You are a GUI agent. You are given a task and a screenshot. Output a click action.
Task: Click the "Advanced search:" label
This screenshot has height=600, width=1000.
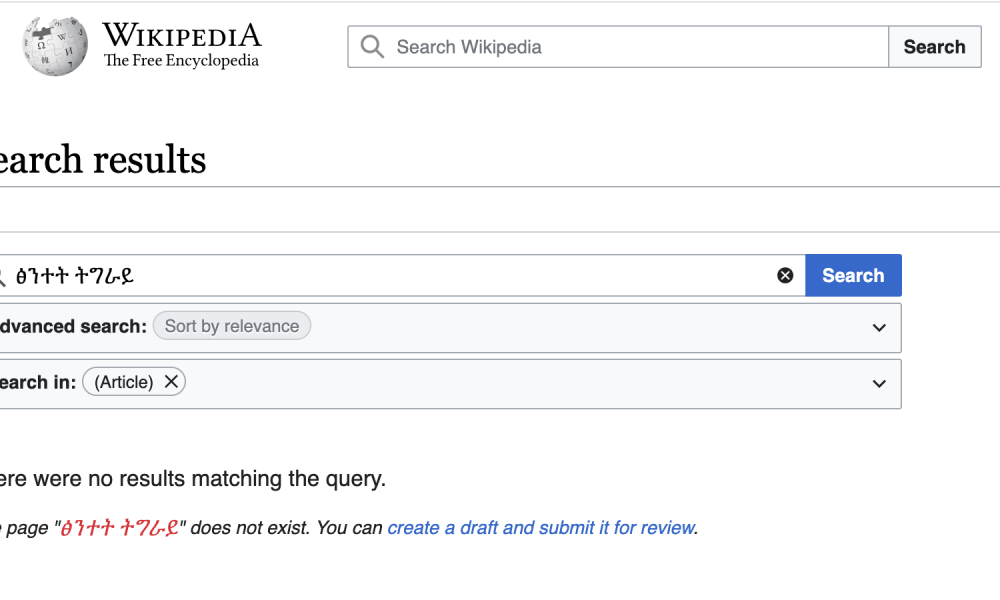(72, 326)
